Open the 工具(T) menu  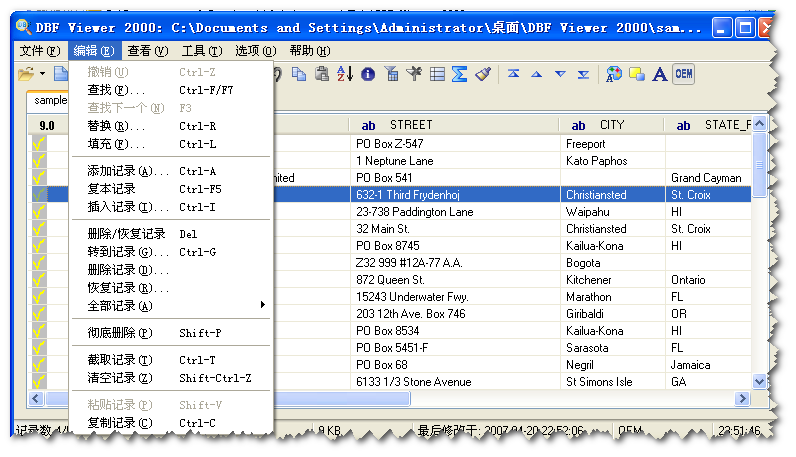202,51
